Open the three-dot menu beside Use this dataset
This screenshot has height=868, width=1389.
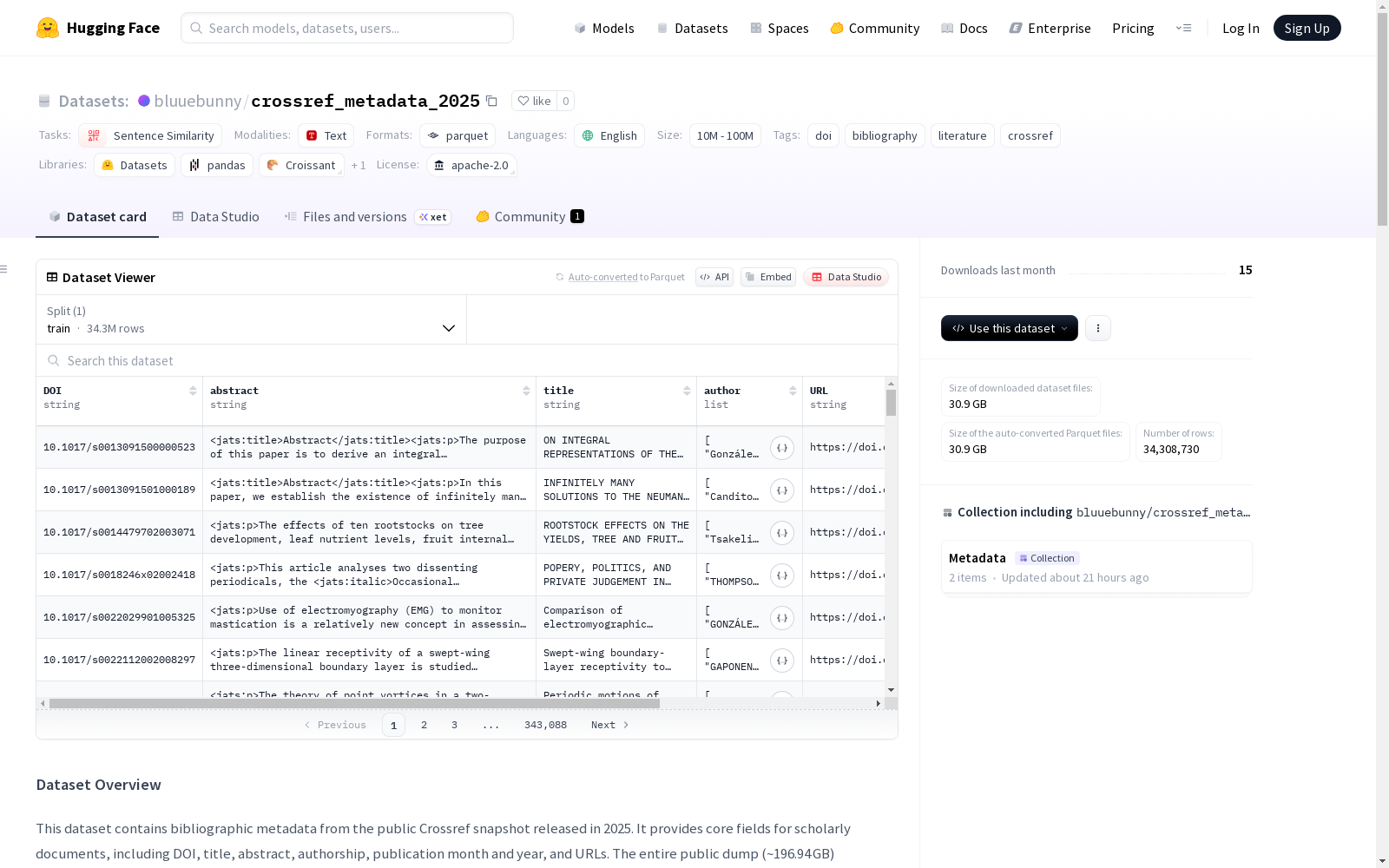(1098, 328)
